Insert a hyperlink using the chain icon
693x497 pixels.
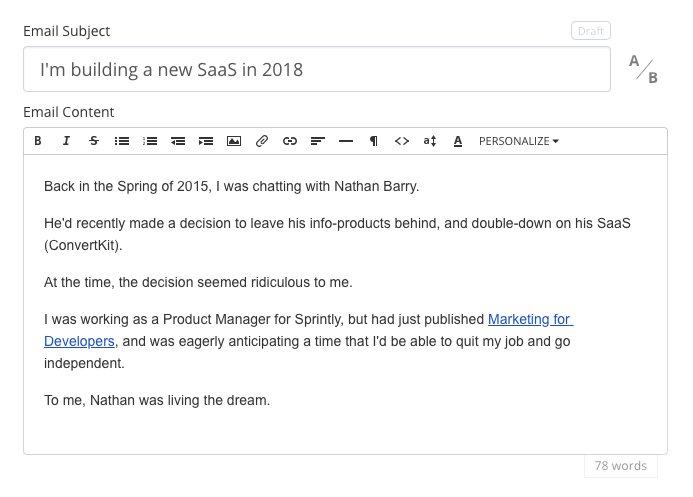coord(290,141)
